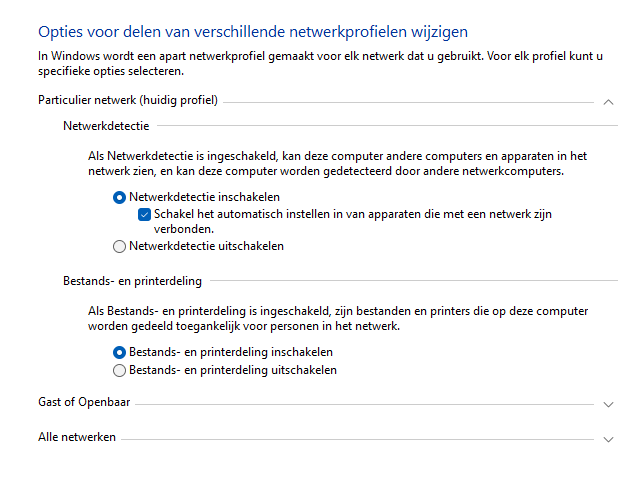Screen dimensions: 629x491
Task: Open the "Alle netwerken" profile header text
Action: (77, 437)
